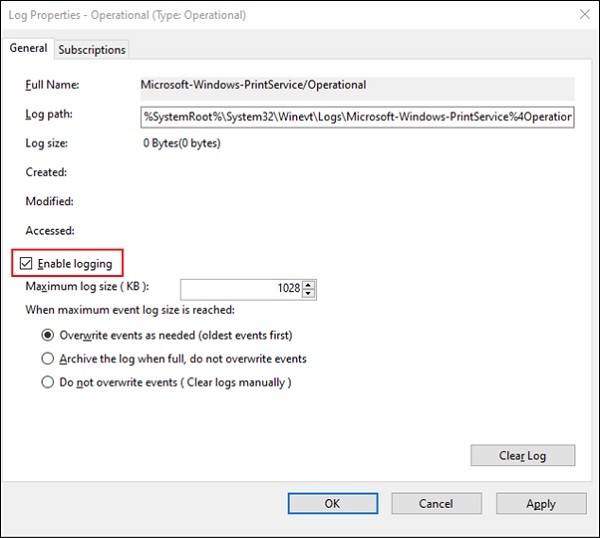
Task: Apply the log property changes
Action: pyautogui.click(x=541, y=503)
